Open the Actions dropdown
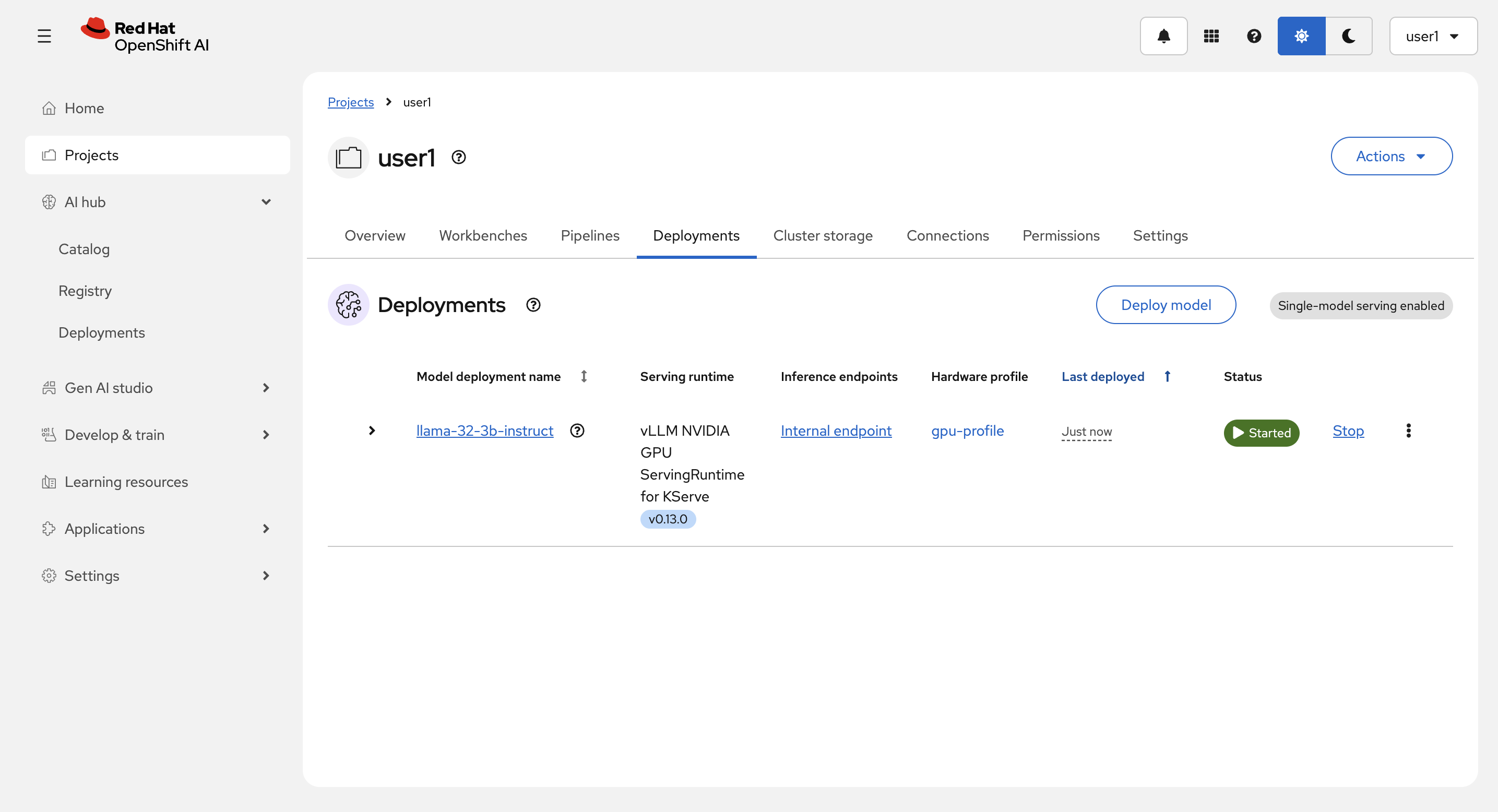1498x812 pixels. pos(1390,157)
